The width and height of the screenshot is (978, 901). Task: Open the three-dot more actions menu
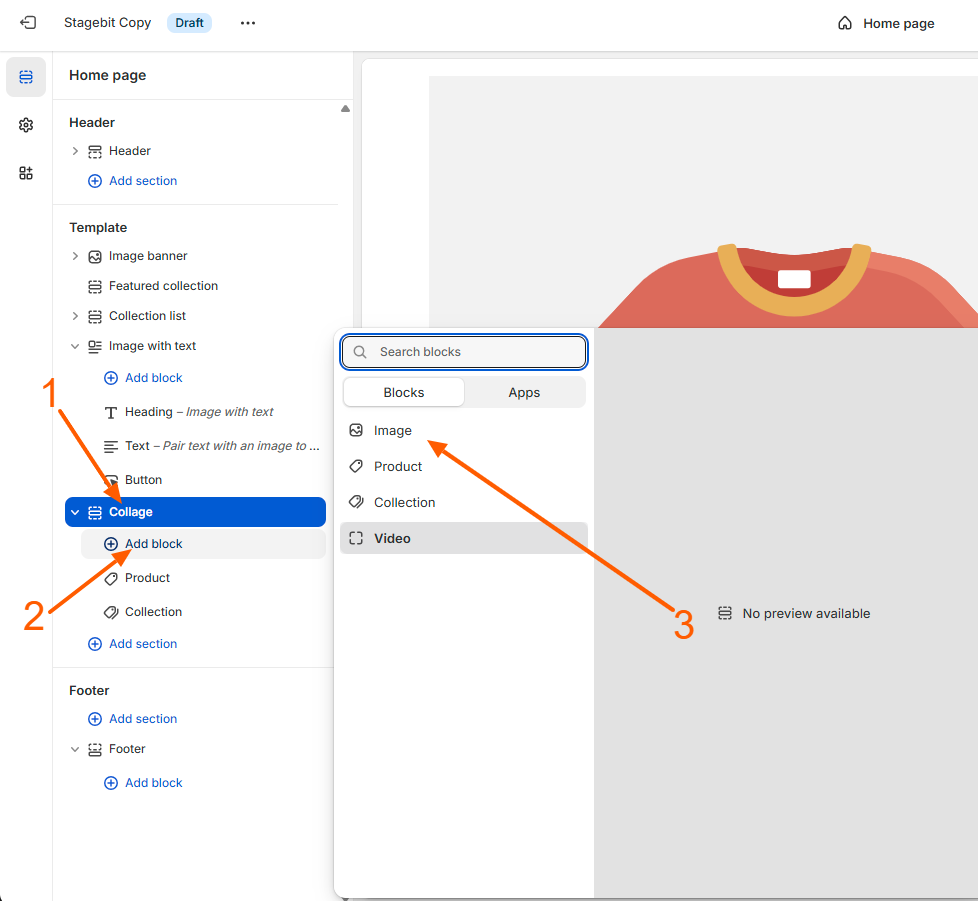[x=248, y=23]
